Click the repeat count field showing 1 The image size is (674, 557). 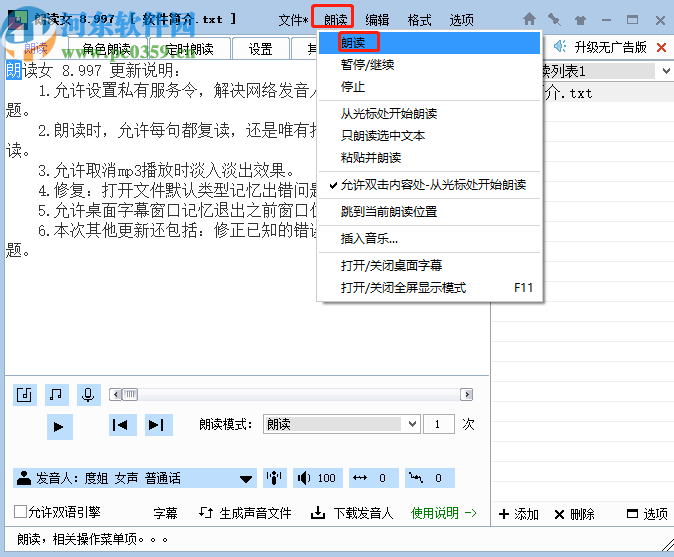(x=439, y=424)
